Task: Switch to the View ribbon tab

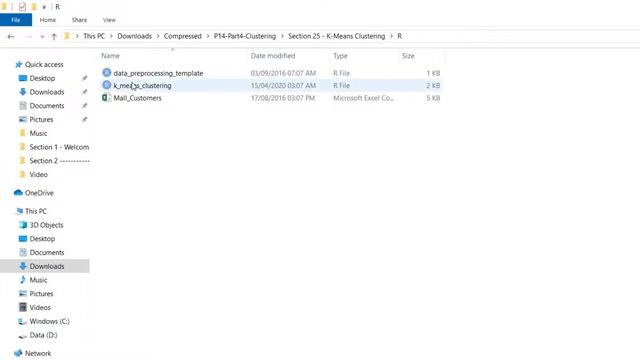Action: [109, 20]
